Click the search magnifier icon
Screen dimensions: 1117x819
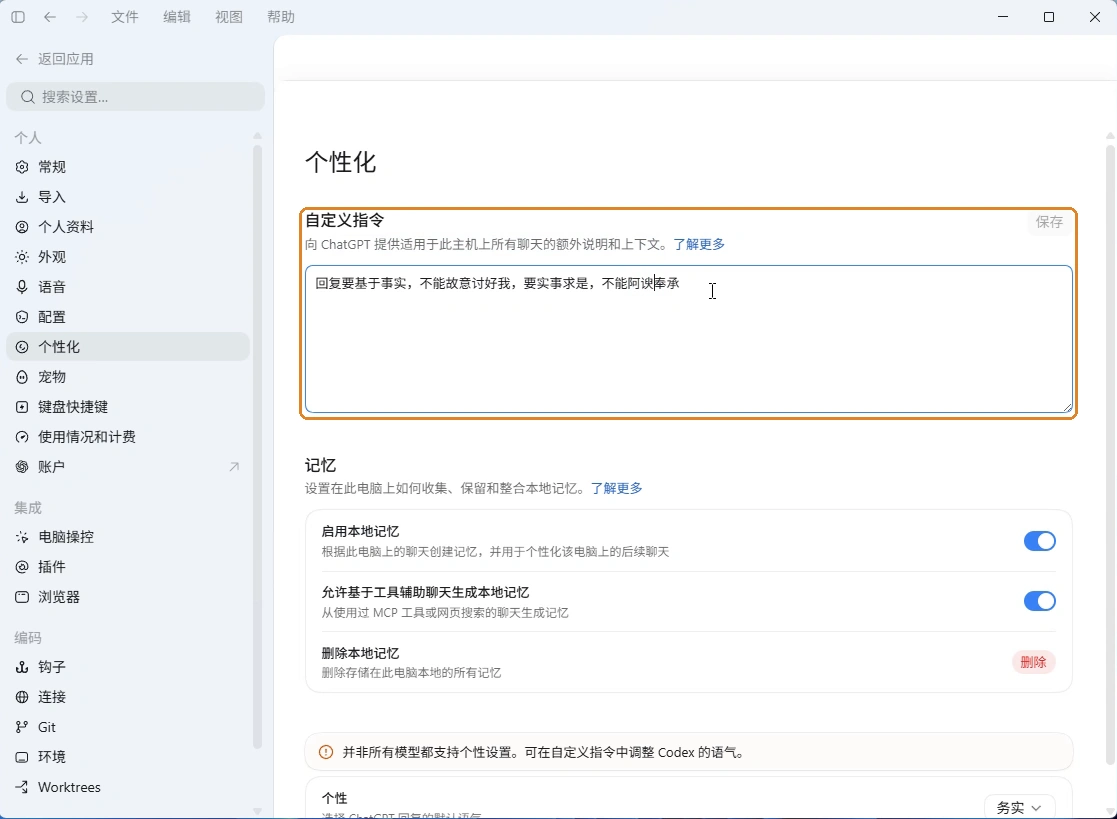(28, 97)
